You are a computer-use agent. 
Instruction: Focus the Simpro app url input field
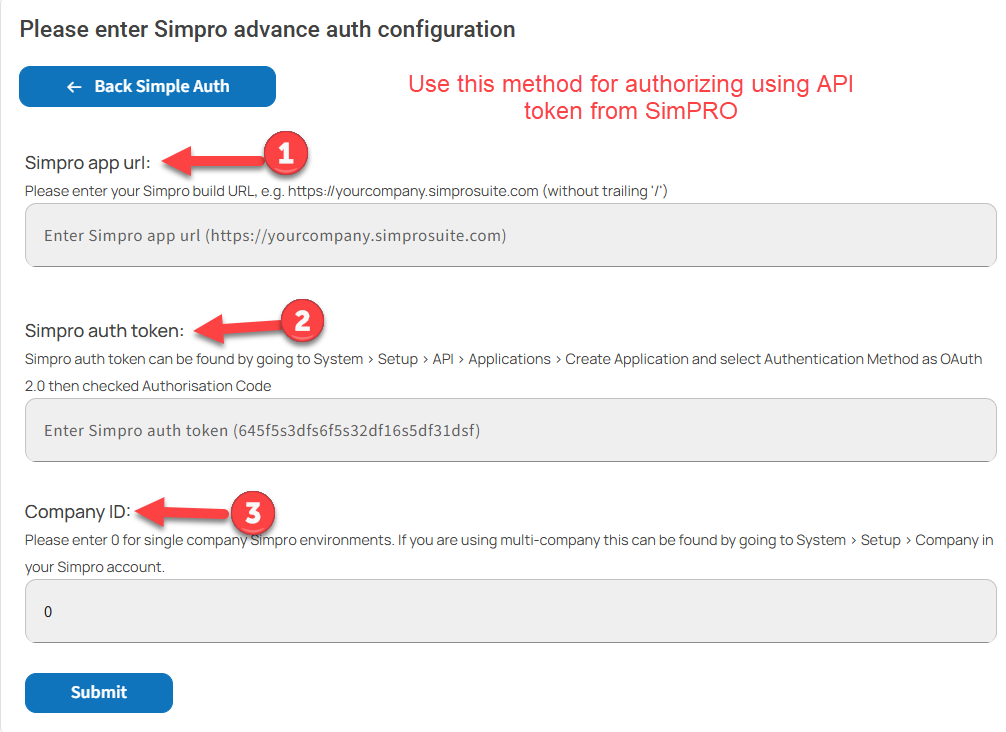click(x=510, y=236)
